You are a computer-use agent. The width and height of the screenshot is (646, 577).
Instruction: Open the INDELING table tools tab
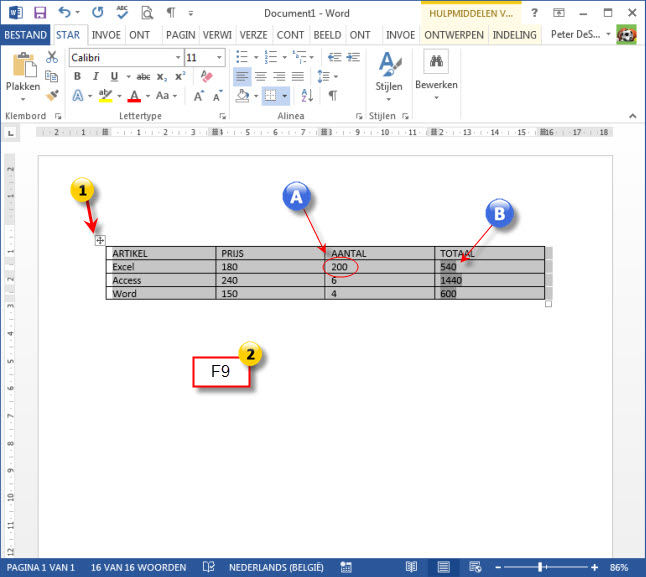point(515,35)
